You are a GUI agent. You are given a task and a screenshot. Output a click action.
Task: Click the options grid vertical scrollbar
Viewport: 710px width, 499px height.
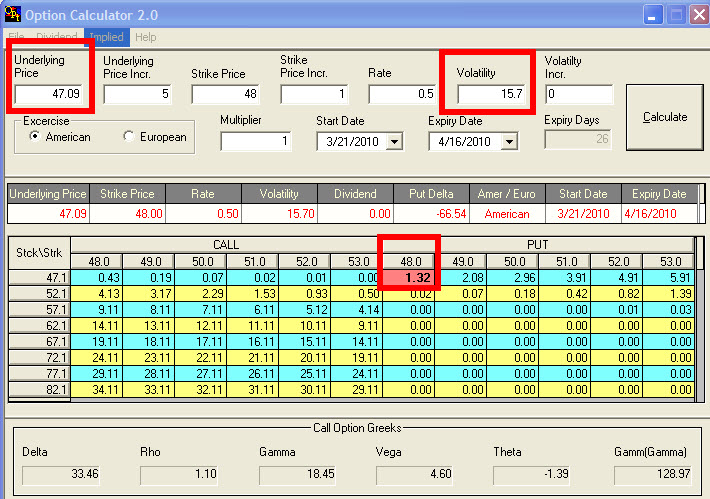[699, 320]
